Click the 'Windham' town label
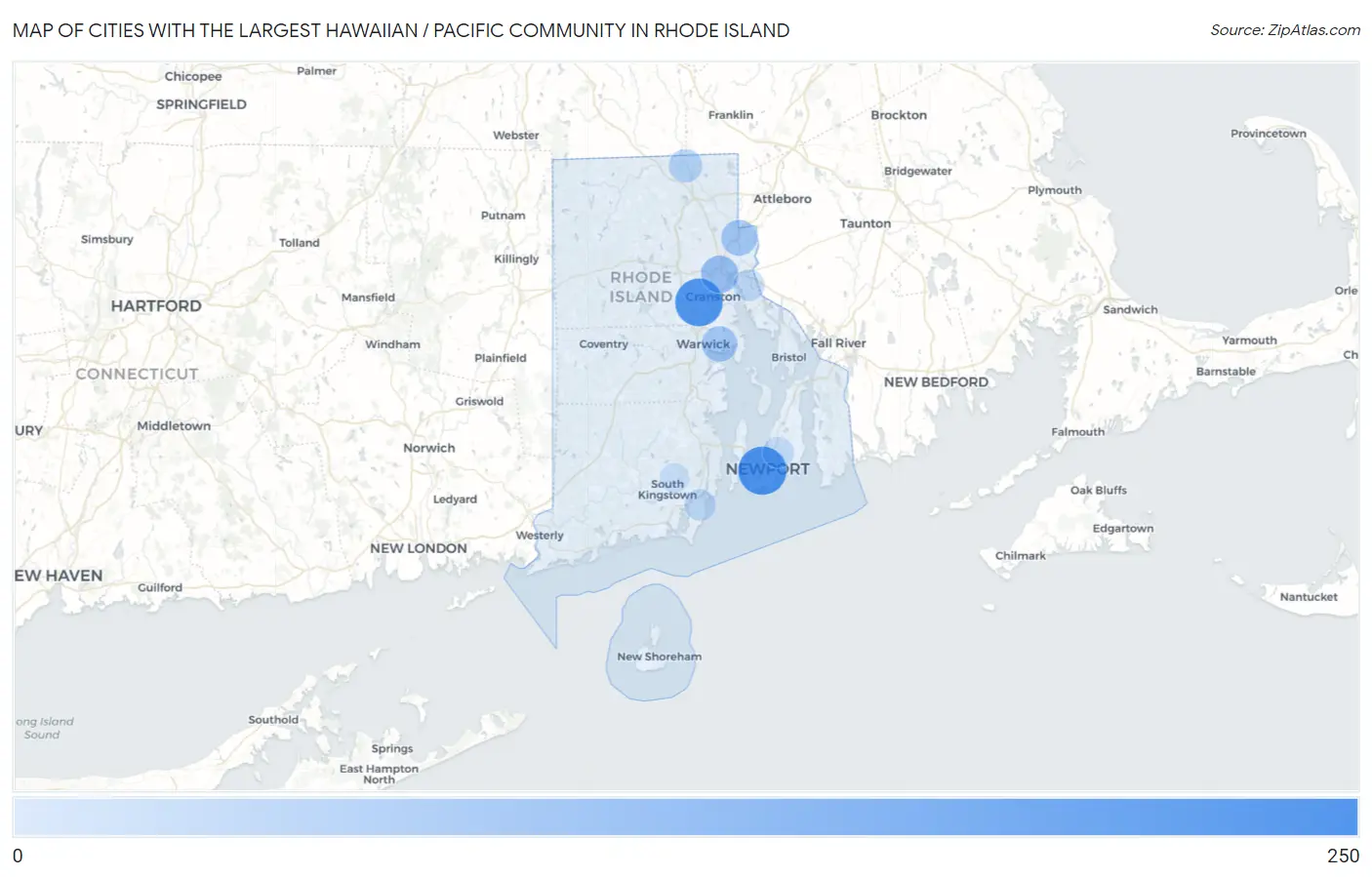This screenshot has height=877, width=1372. point(392,344)
